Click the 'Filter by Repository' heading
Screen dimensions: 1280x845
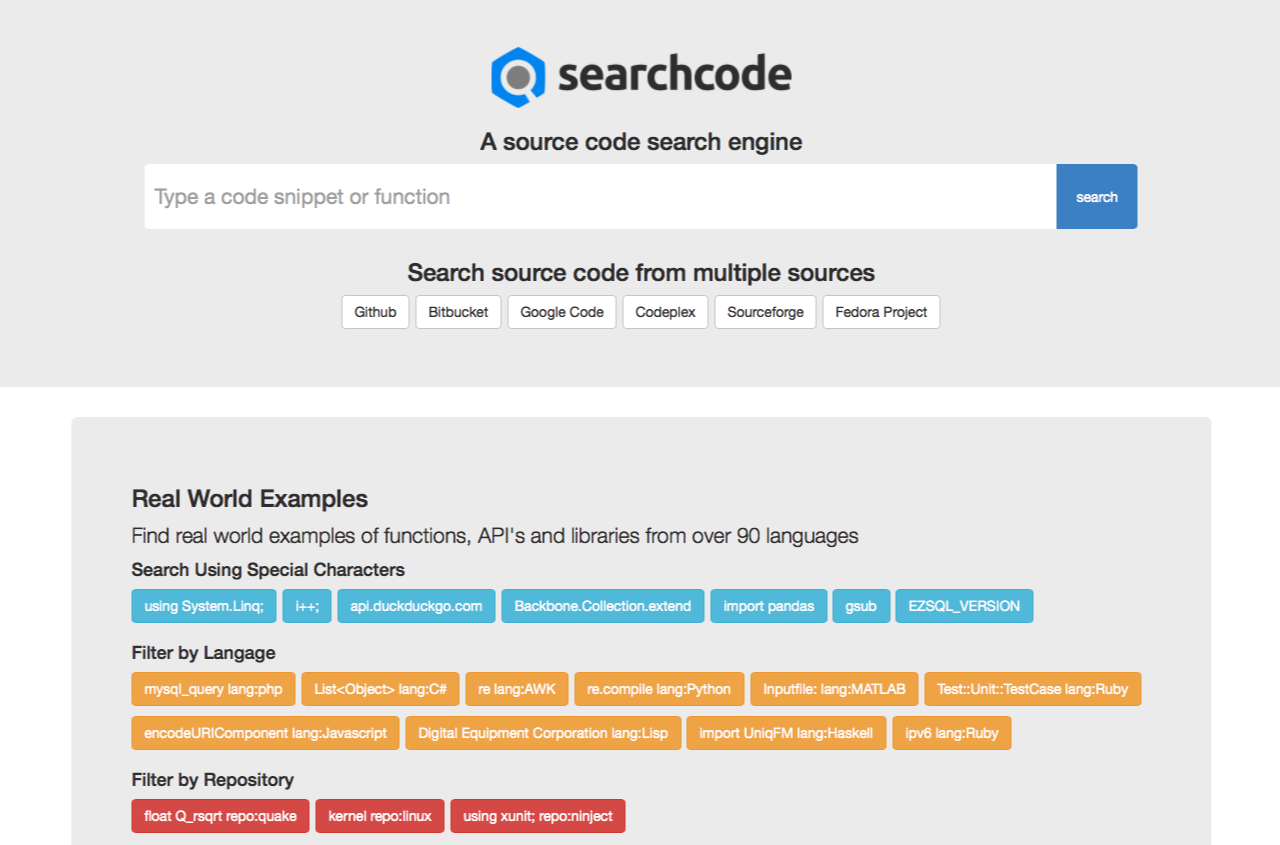point(213,780)
